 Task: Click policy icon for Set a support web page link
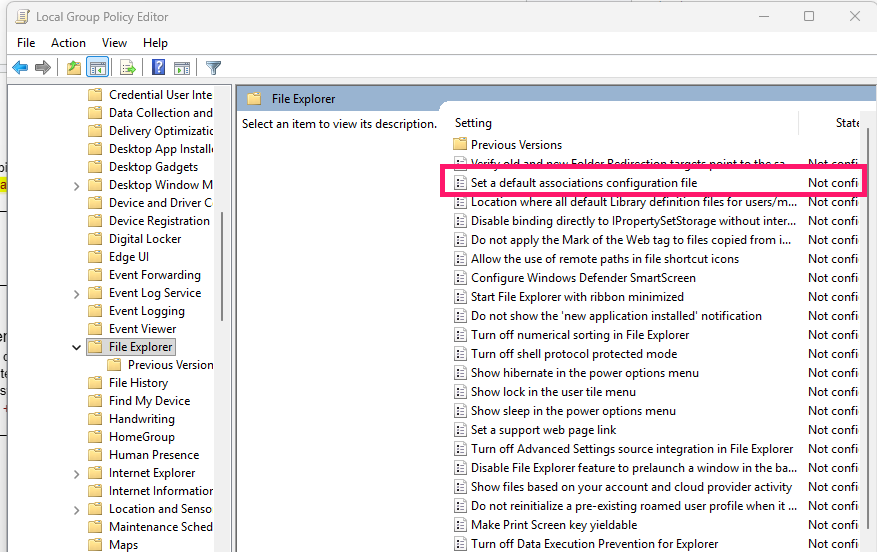pyautogui.click(x=460, y=430)
